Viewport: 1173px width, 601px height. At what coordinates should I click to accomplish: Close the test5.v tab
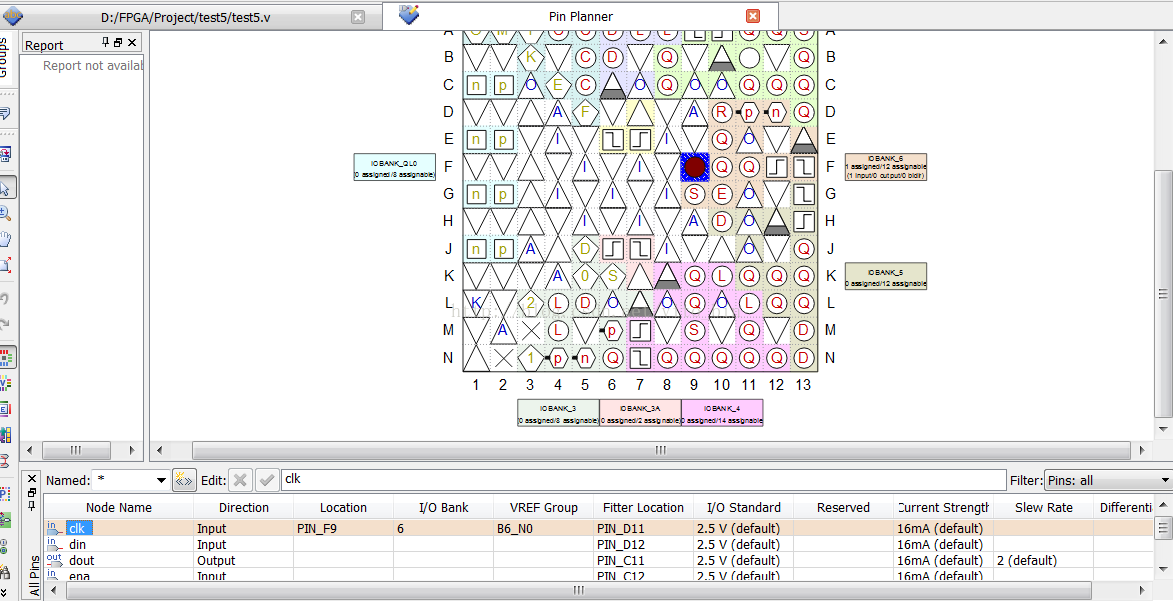pyautogui.click(x=358, y=16)
